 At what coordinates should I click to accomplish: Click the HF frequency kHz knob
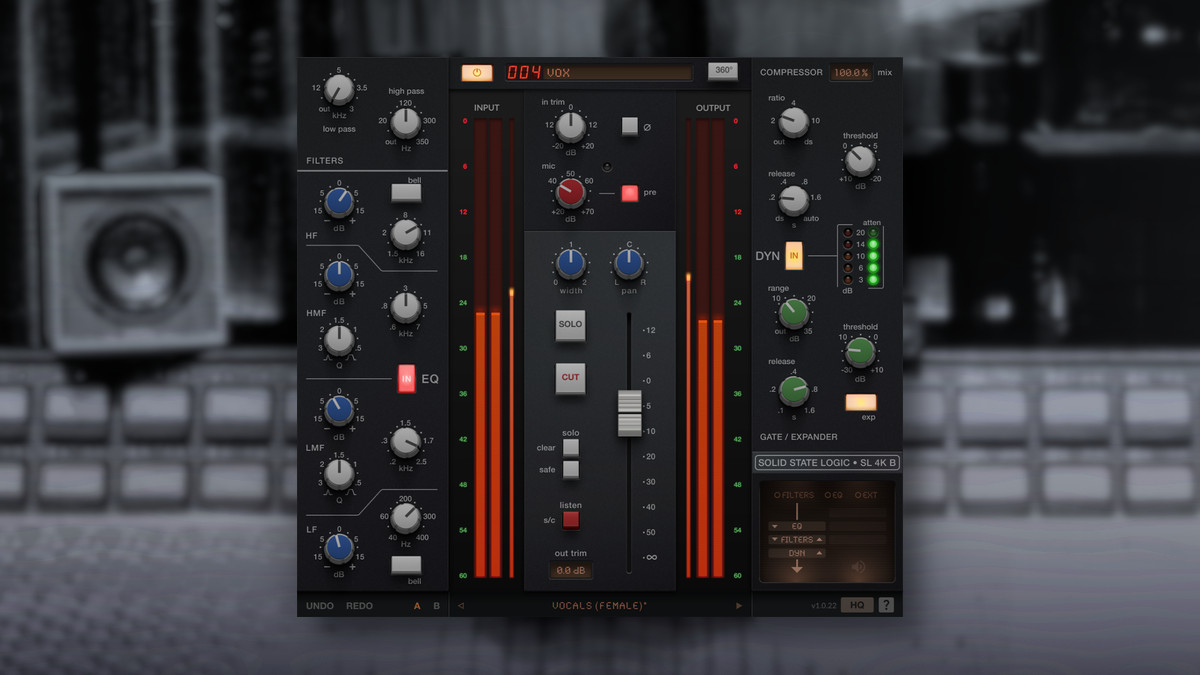(x=405, y=234)
